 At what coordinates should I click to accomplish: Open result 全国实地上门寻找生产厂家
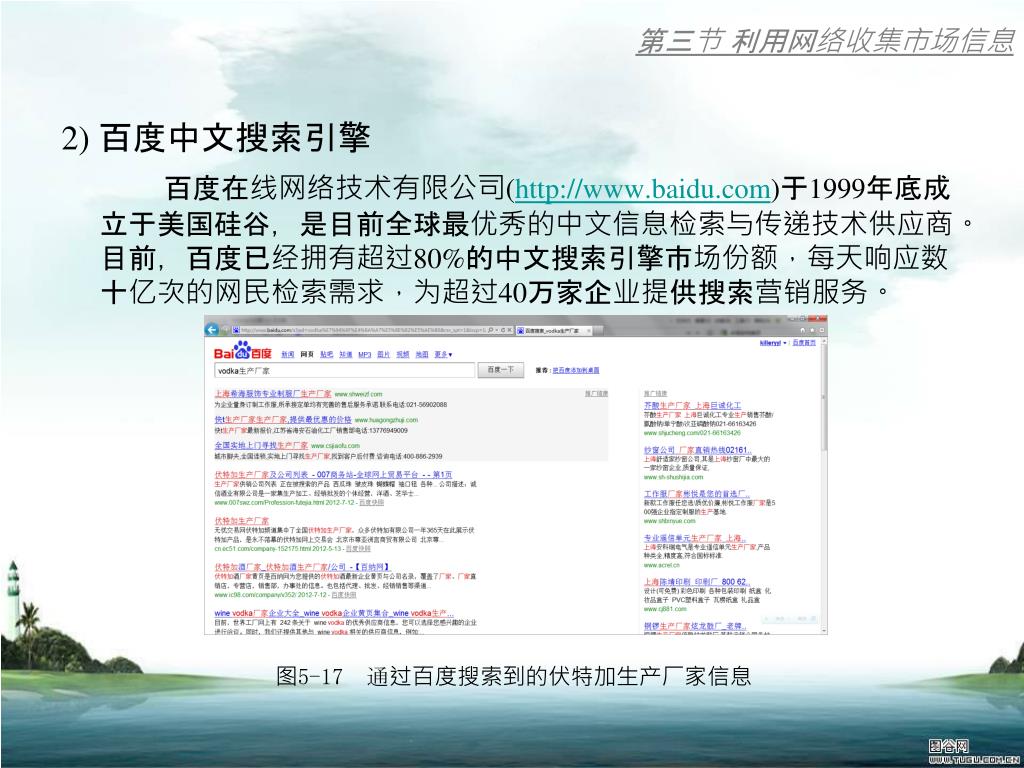261,445
